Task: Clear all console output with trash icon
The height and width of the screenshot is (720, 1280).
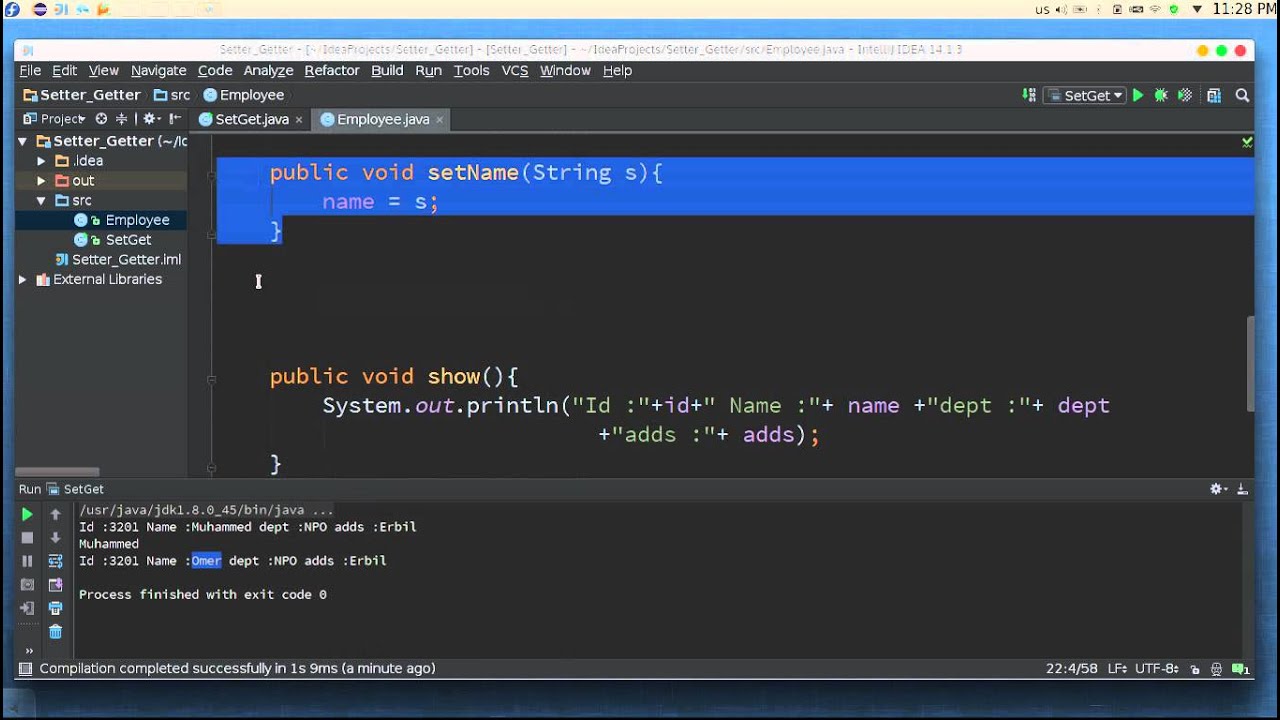Action: tap(55, 632)
